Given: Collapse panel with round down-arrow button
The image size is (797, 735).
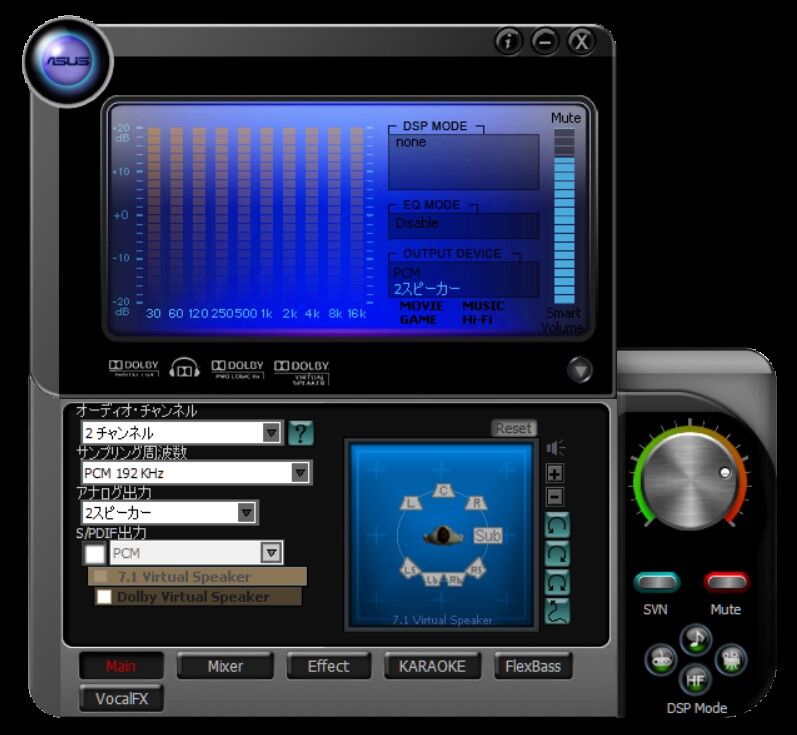Looking at the screenshot, I should (x=579, y=370).
